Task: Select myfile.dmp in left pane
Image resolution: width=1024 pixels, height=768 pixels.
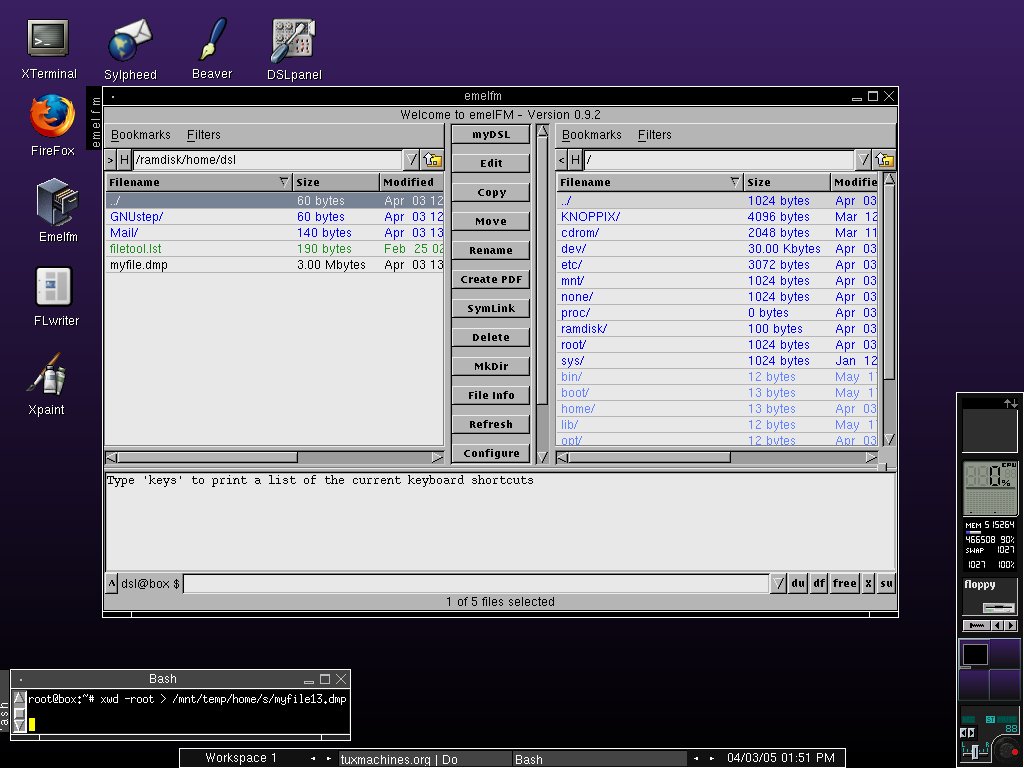Action: point(274,264)
